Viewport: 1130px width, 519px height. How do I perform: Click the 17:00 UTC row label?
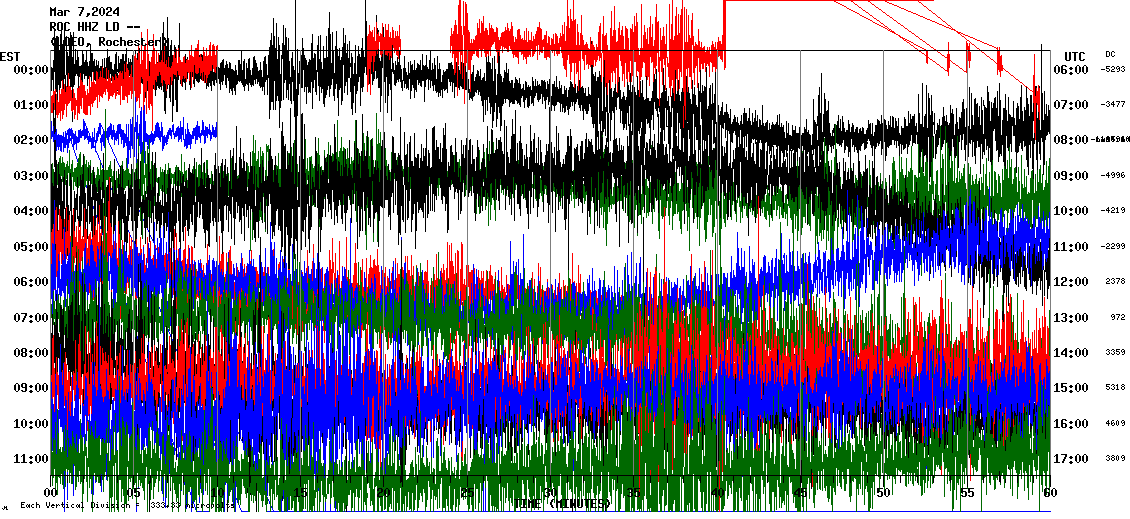point(1070,459)
